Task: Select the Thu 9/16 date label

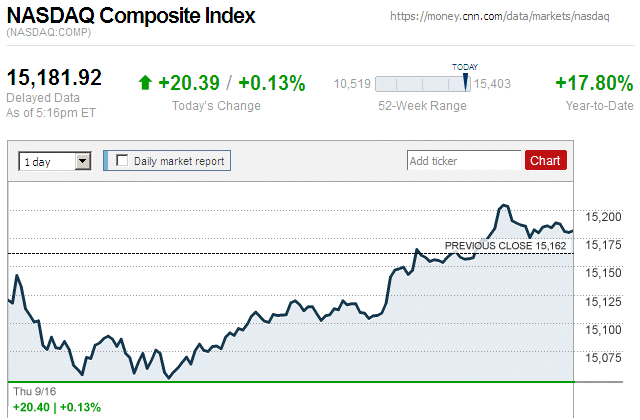Action: [35, 392]
